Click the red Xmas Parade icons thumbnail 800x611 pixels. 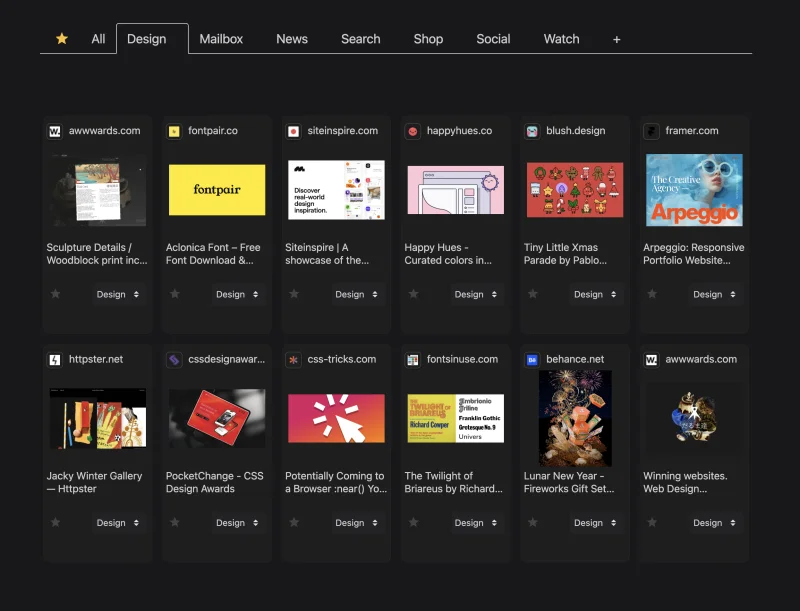click(x=575, y=190)
